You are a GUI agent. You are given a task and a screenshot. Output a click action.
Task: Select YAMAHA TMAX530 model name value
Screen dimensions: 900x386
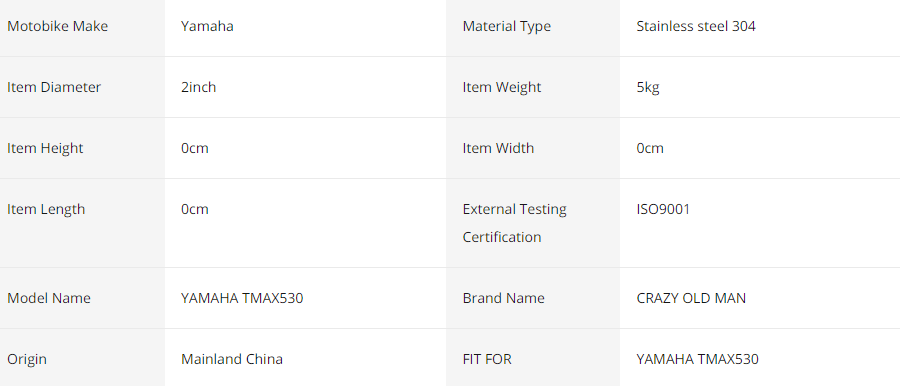pyautogui.click(x=242, y=298)
